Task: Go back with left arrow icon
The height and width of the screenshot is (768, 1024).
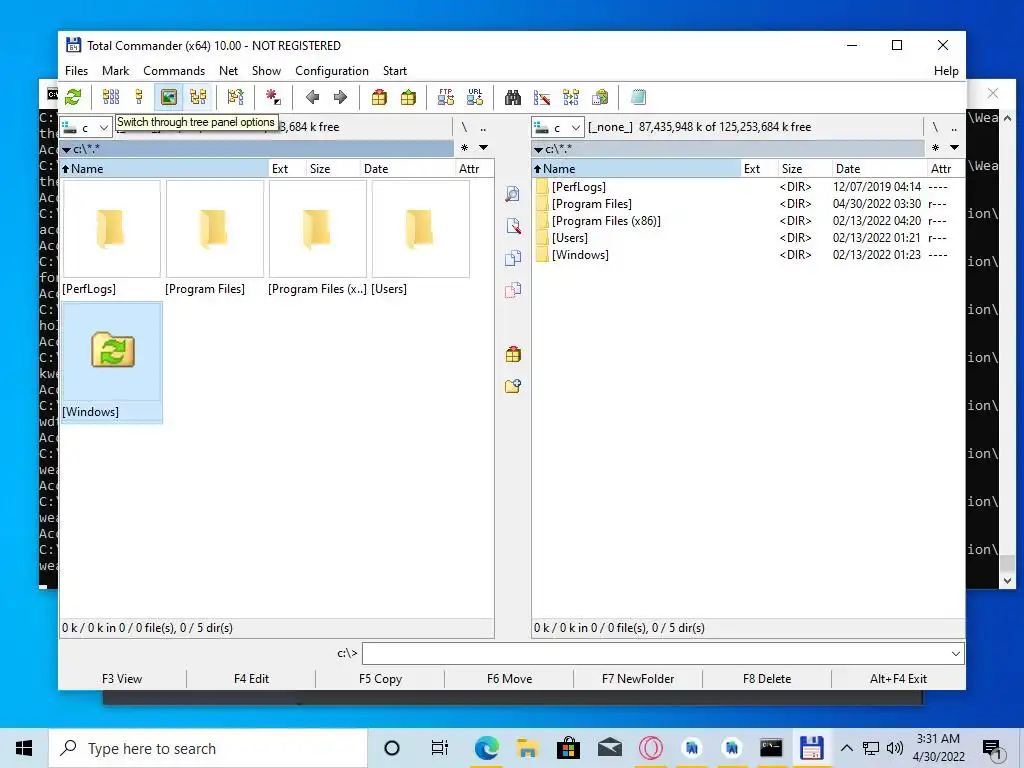Action: (x=312, y=97)
